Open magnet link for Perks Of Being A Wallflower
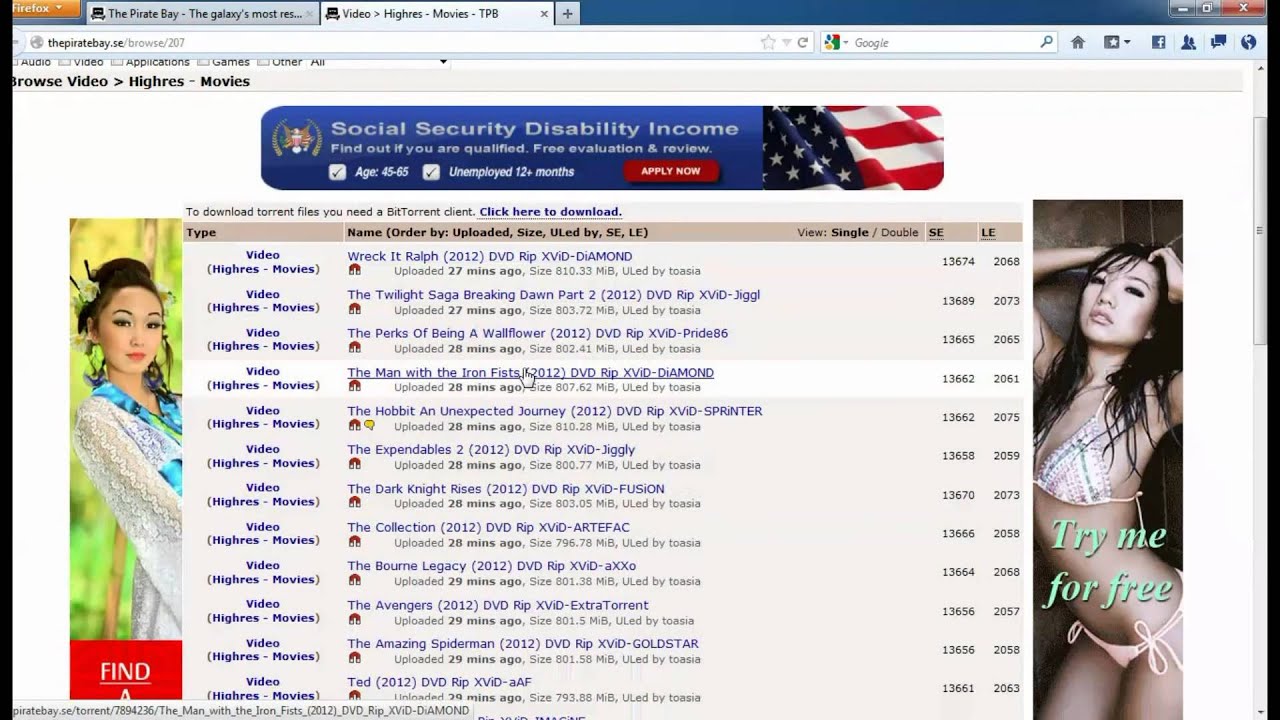Image resolution: width=1280 pixels, height=720 pixels. 354,348
